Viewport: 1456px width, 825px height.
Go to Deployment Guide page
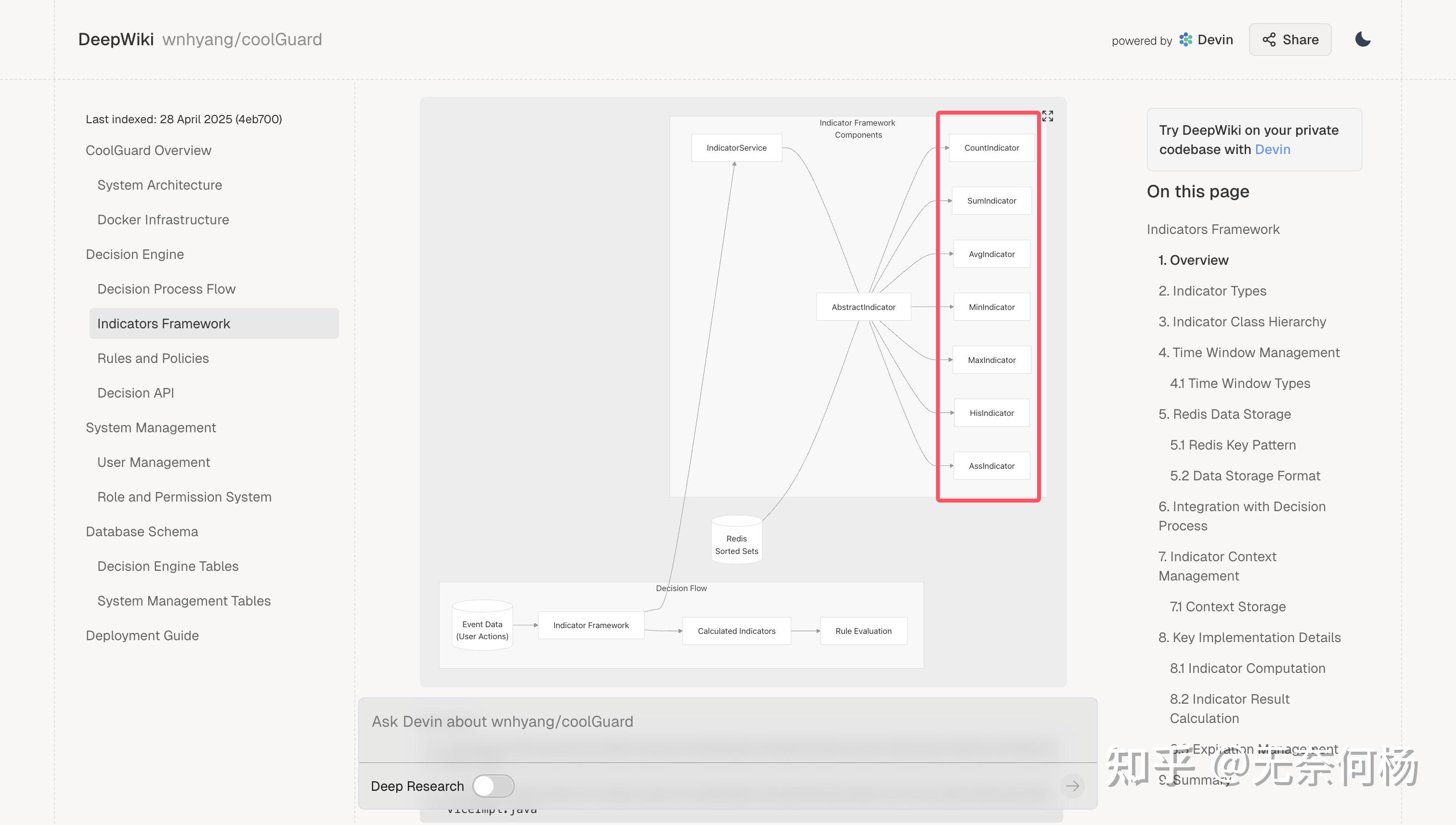(142, 635)
